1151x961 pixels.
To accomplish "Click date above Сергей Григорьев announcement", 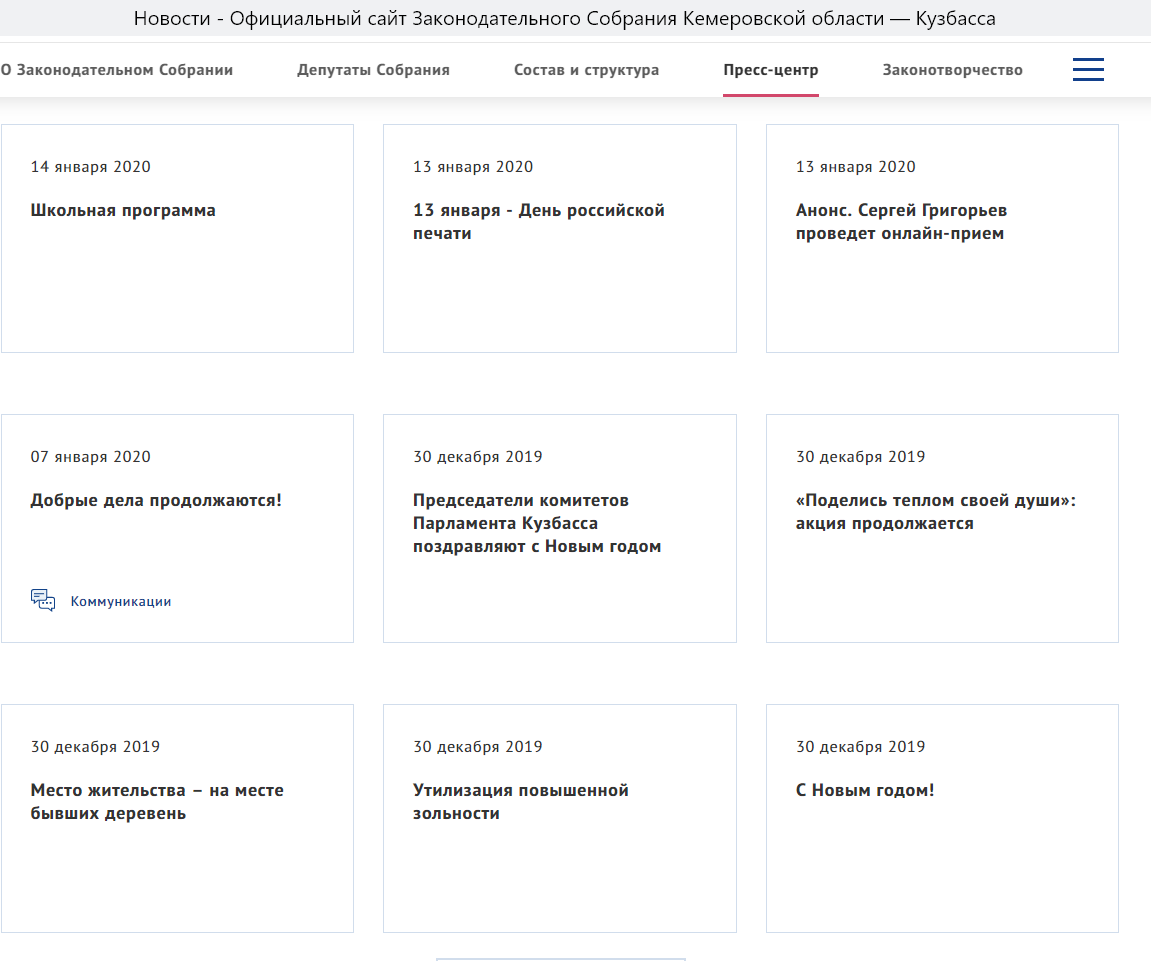I will pos(856,167).
